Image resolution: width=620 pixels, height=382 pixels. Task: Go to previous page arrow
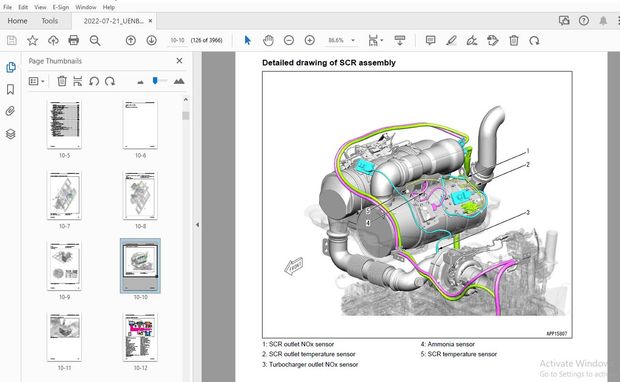[131, 40]
